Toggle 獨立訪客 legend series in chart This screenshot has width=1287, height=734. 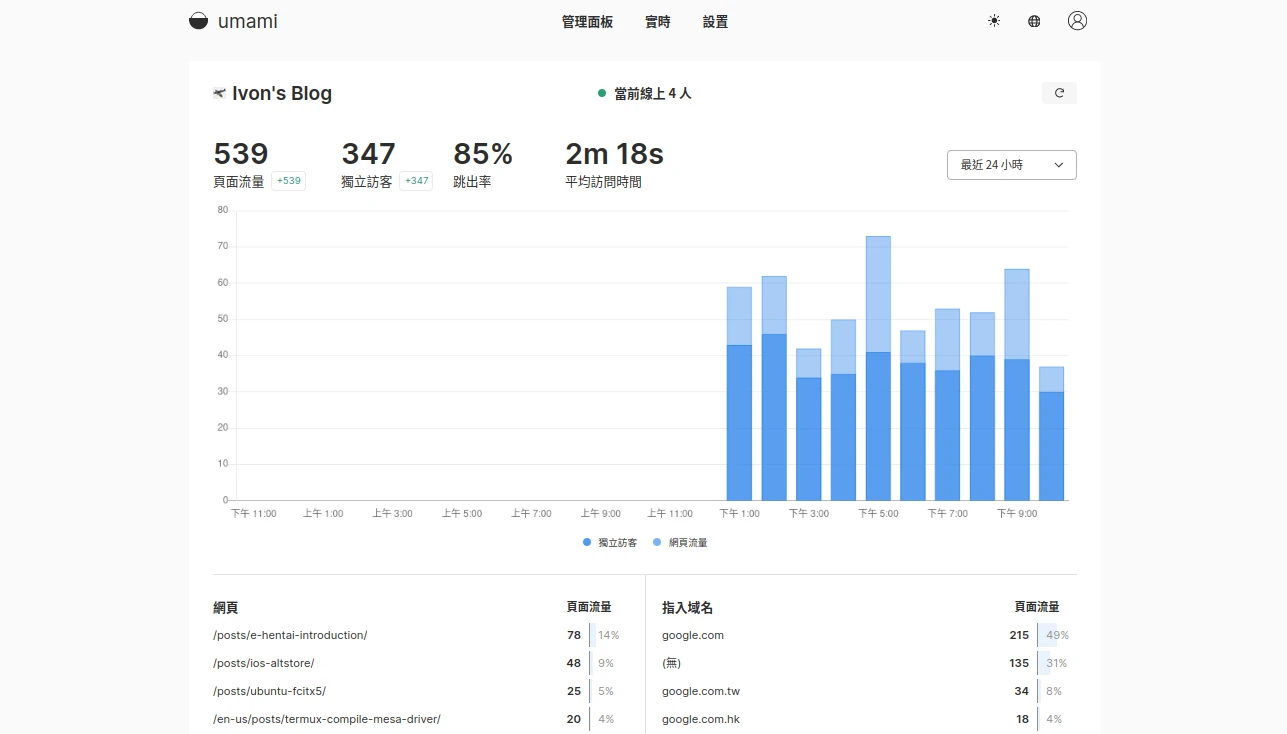pos(610,542)
